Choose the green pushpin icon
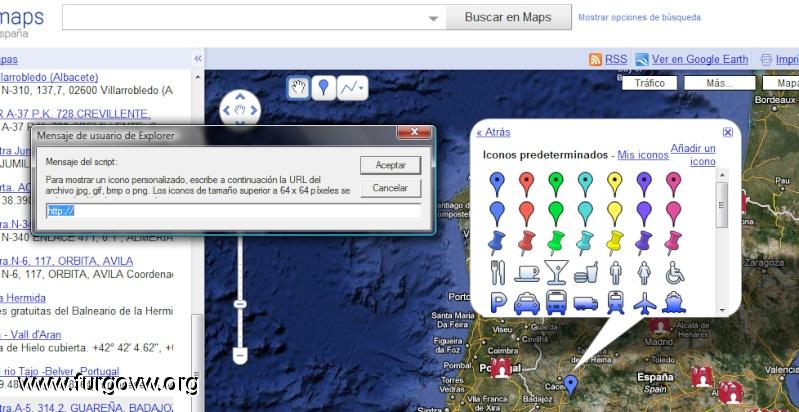 [x=556, y=243]
